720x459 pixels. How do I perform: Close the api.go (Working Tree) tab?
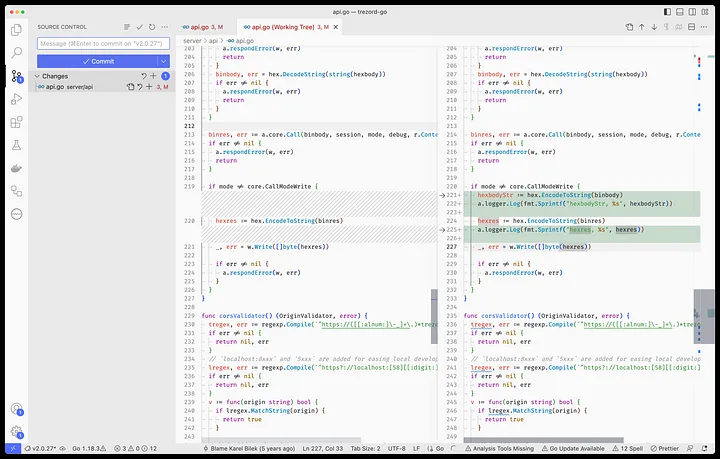(x=336, y=27)
